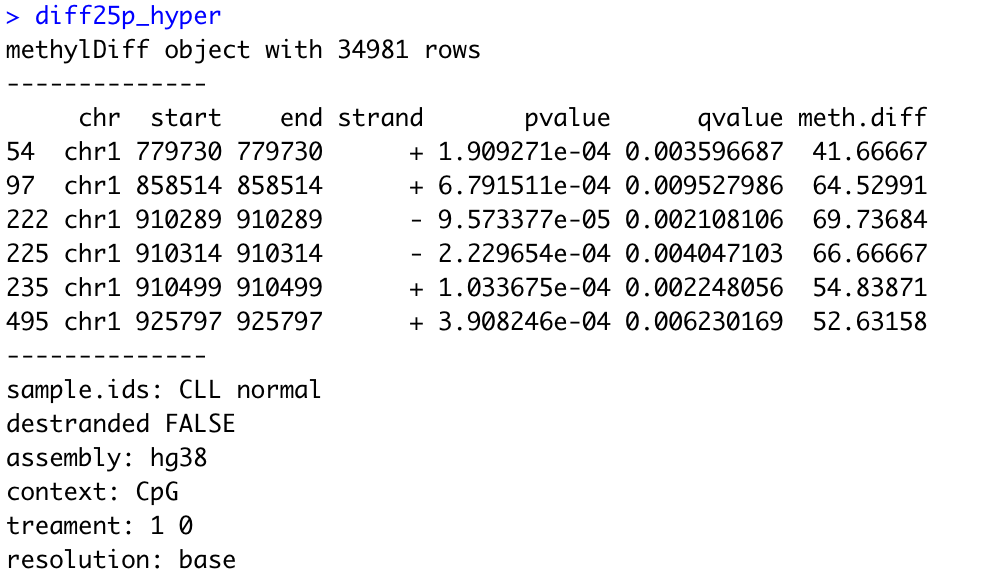Select the end column header
The image size is (1004, 572).
[x=301, y=118]
